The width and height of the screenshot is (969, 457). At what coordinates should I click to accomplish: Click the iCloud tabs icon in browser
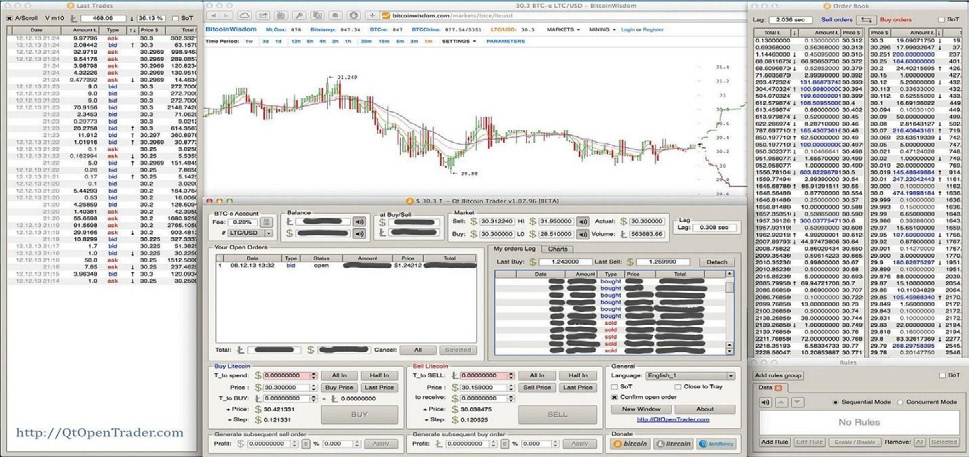click(x=245, y=15)
